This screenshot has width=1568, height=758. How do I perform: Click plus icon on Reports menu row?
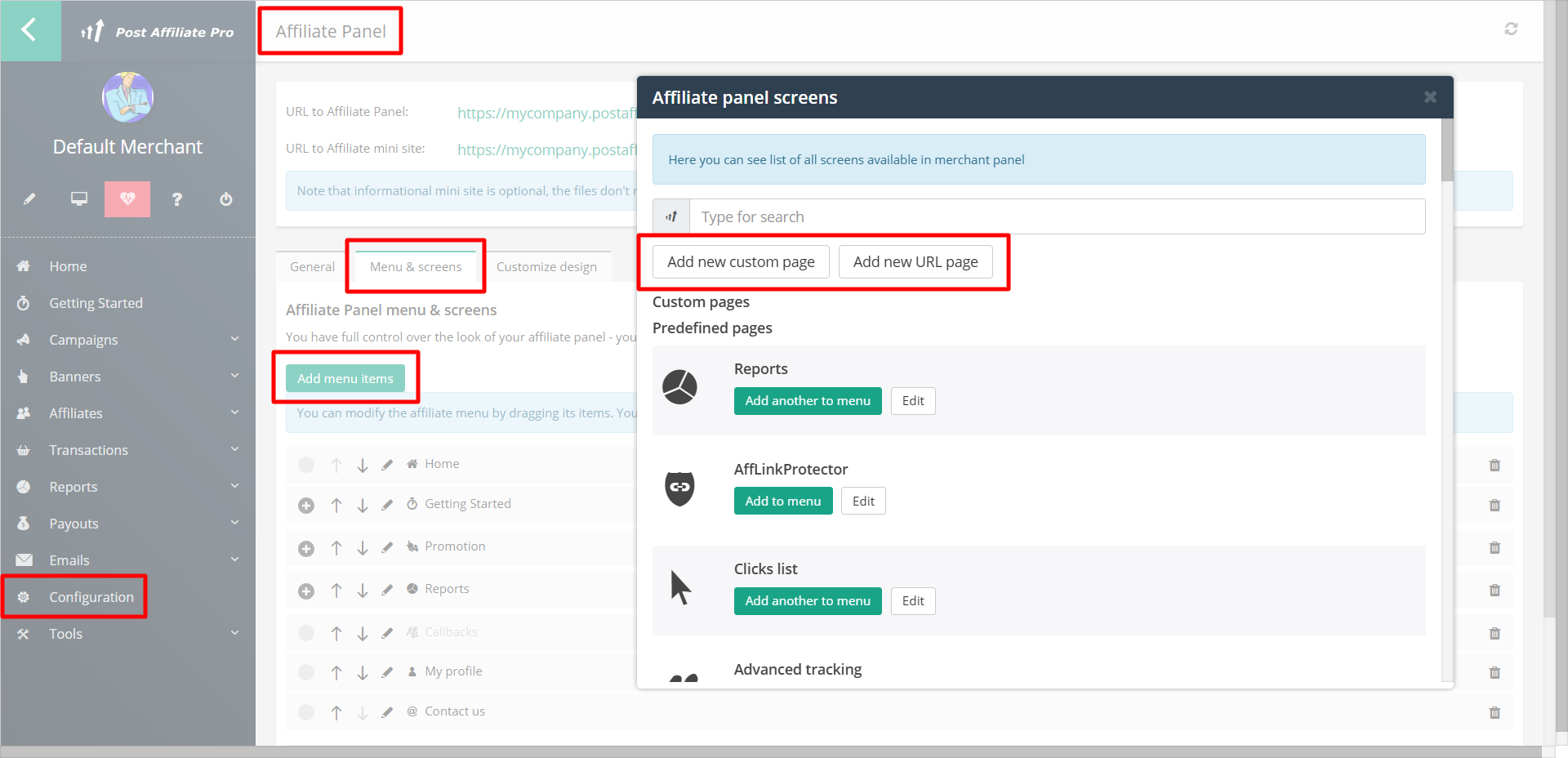click(306, 591)
